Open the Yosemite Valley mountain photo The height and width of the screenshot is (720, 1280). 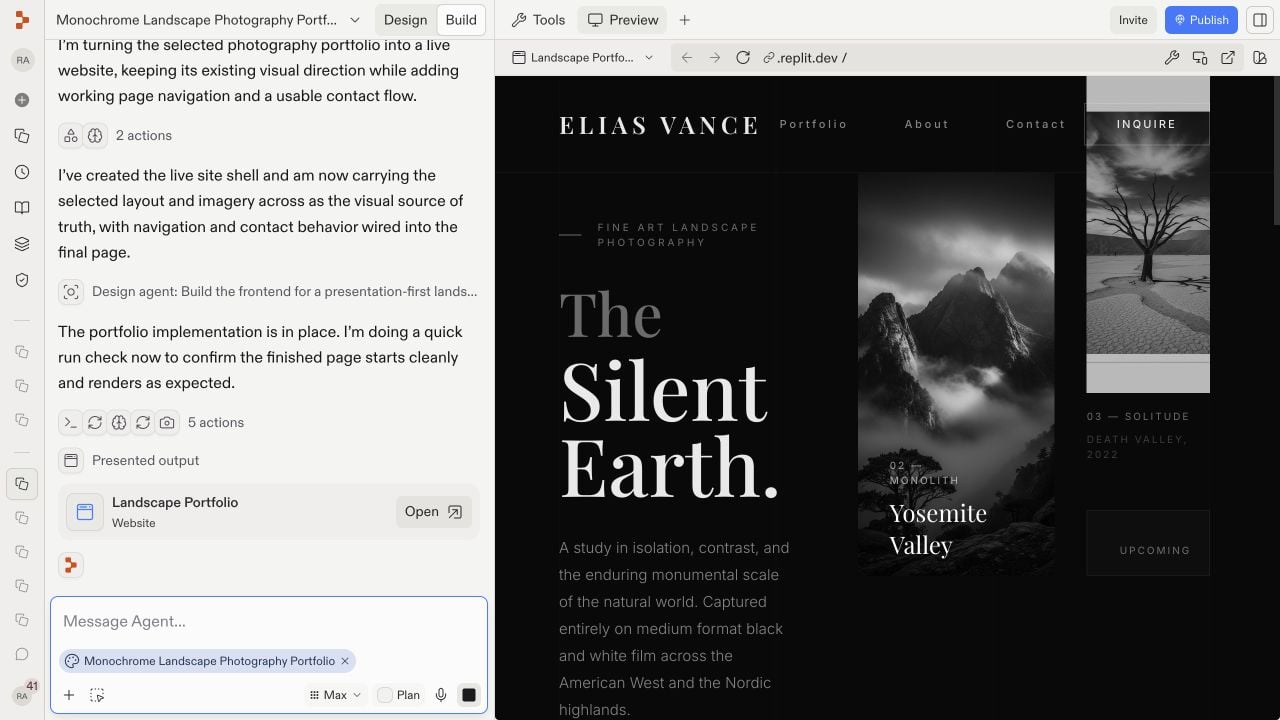[956, 374]
